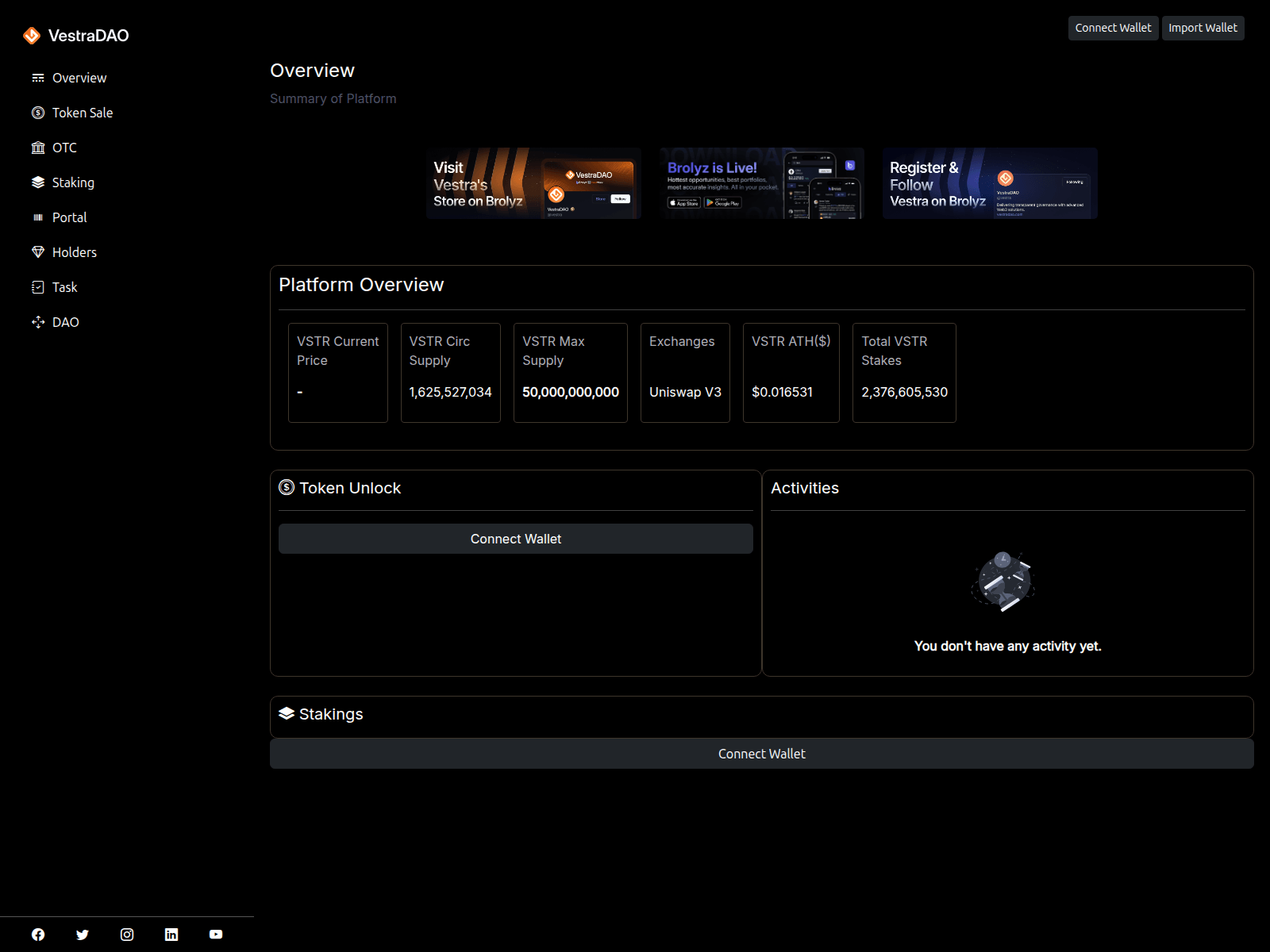Click the Staking layers icon in sidebar
1270x952 pixels.
click(x=38, y=182)
